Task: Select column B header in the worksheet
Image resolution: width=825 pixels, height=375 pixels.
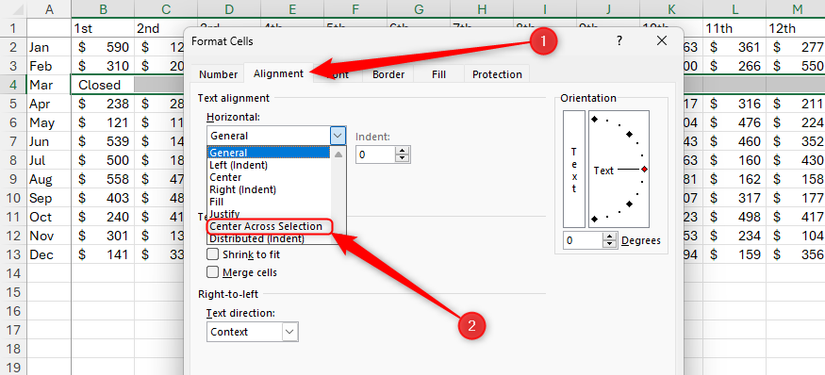Action: click(x=103, y=9)
